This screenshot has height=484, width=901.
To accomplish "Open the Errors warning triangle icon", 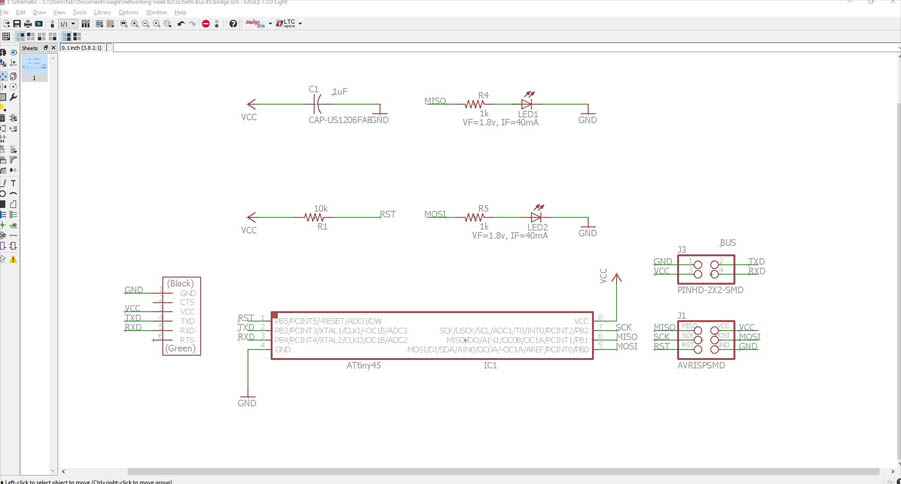I will tap(13, 259).
